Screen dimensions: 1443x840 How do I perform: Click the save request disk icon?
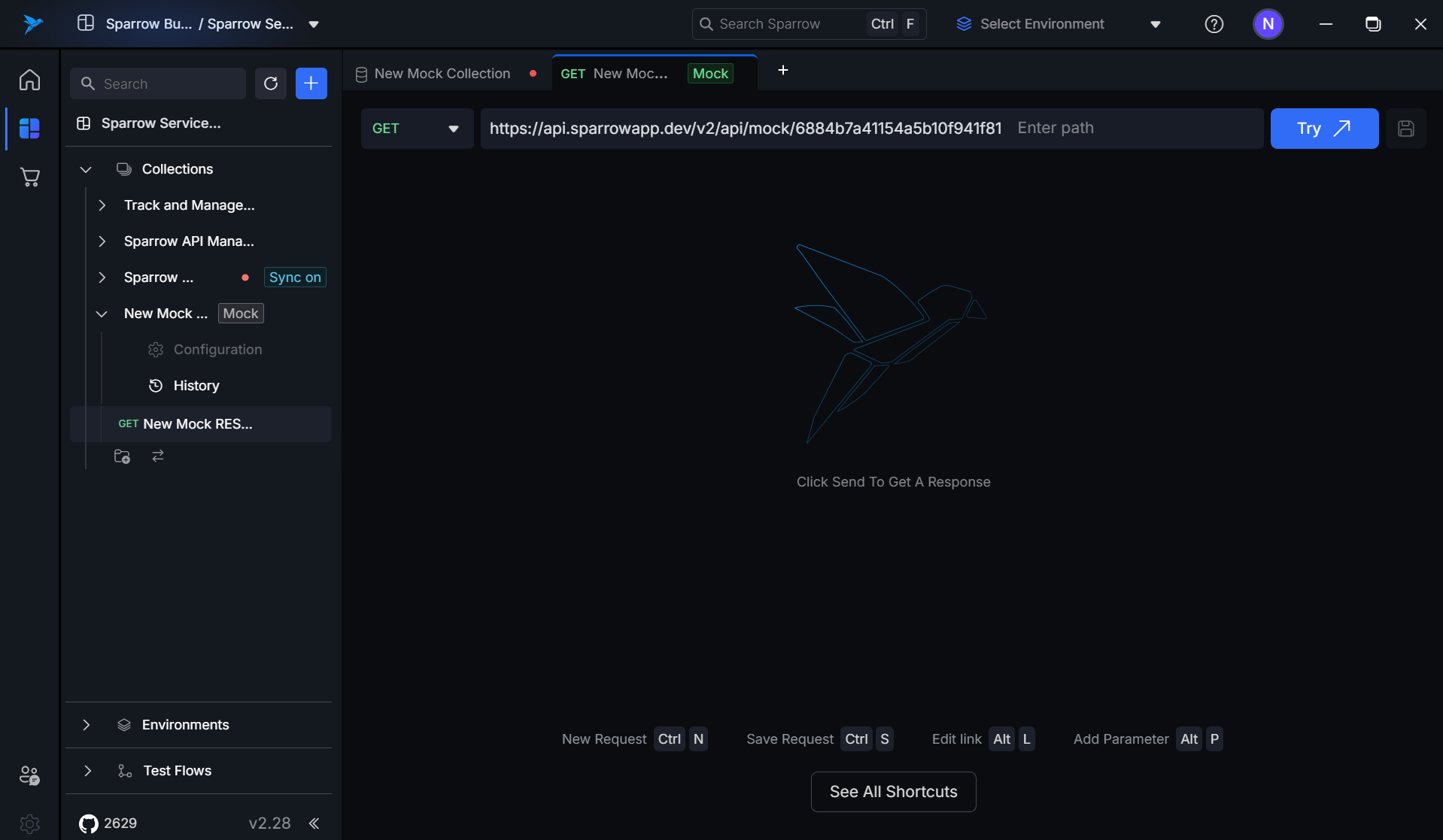tap(1405, 129)
